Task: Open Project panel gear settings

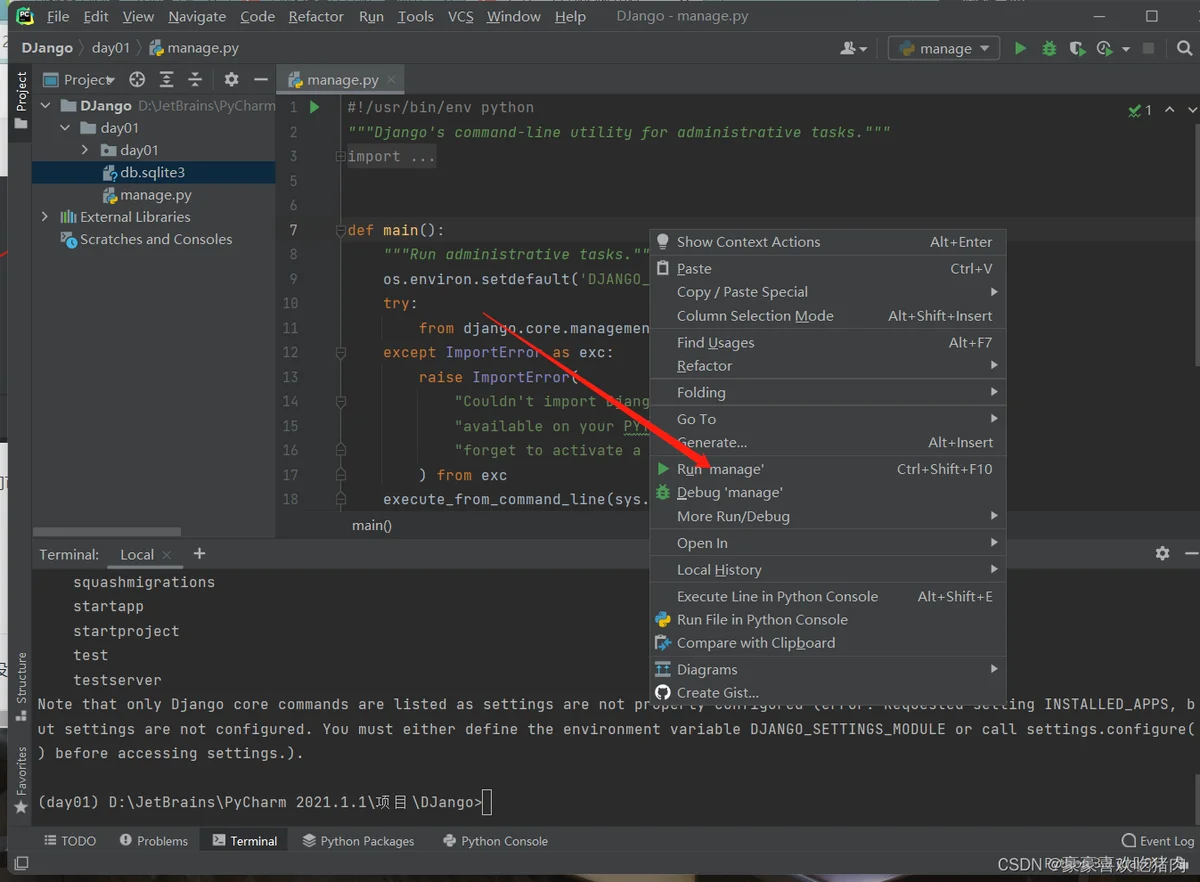Action: [x=231, y=80]
